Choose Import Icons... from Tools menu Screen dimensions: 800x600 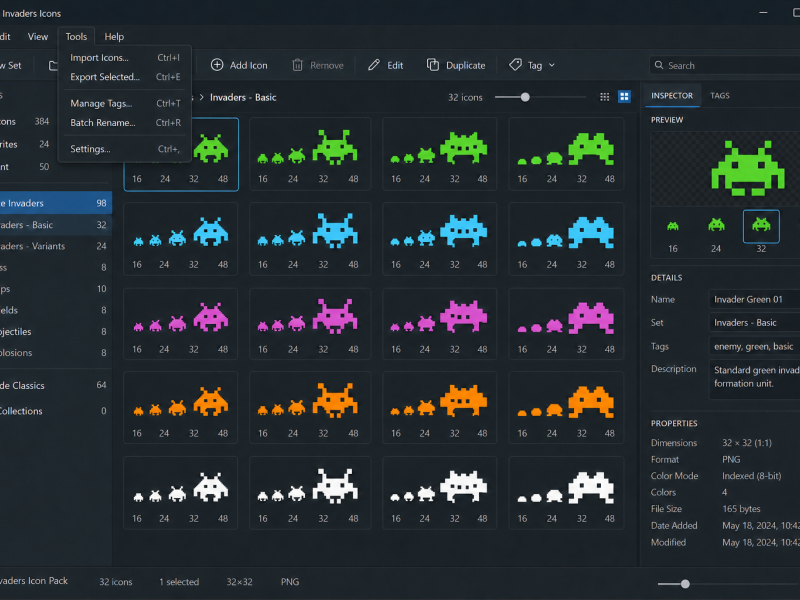tap(125, 58)
